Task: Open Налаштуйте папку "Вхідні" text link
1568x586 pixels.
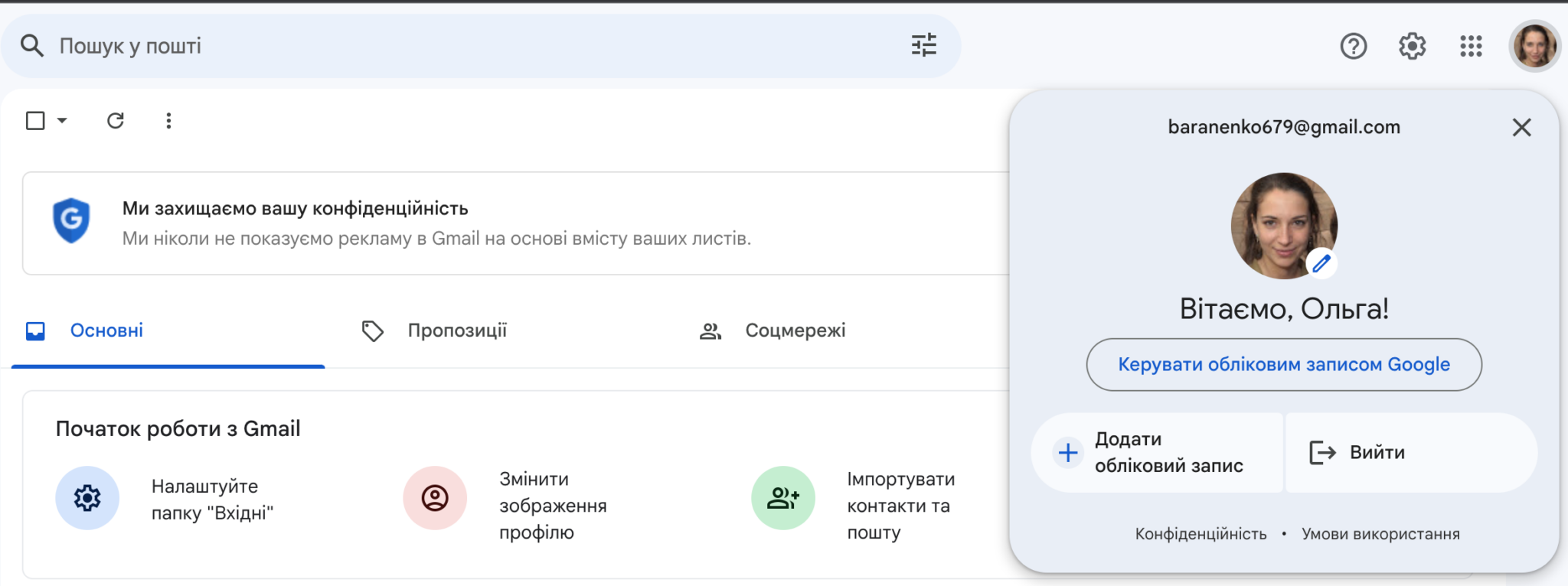Action: pos(212,500)
